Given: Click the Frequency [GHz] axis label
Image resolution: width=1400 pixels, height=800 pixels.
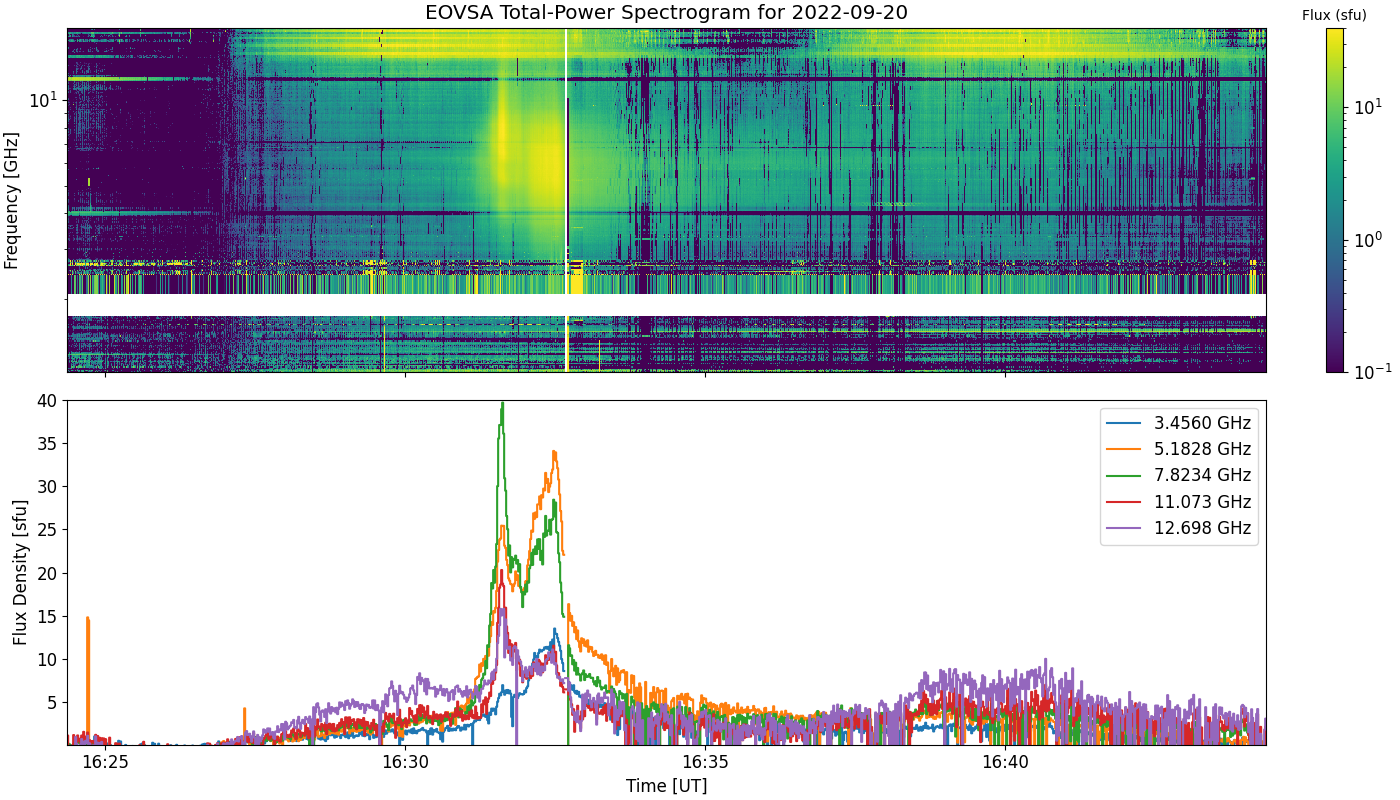Looking at the screenshot, I should click(x=12, y=200).
